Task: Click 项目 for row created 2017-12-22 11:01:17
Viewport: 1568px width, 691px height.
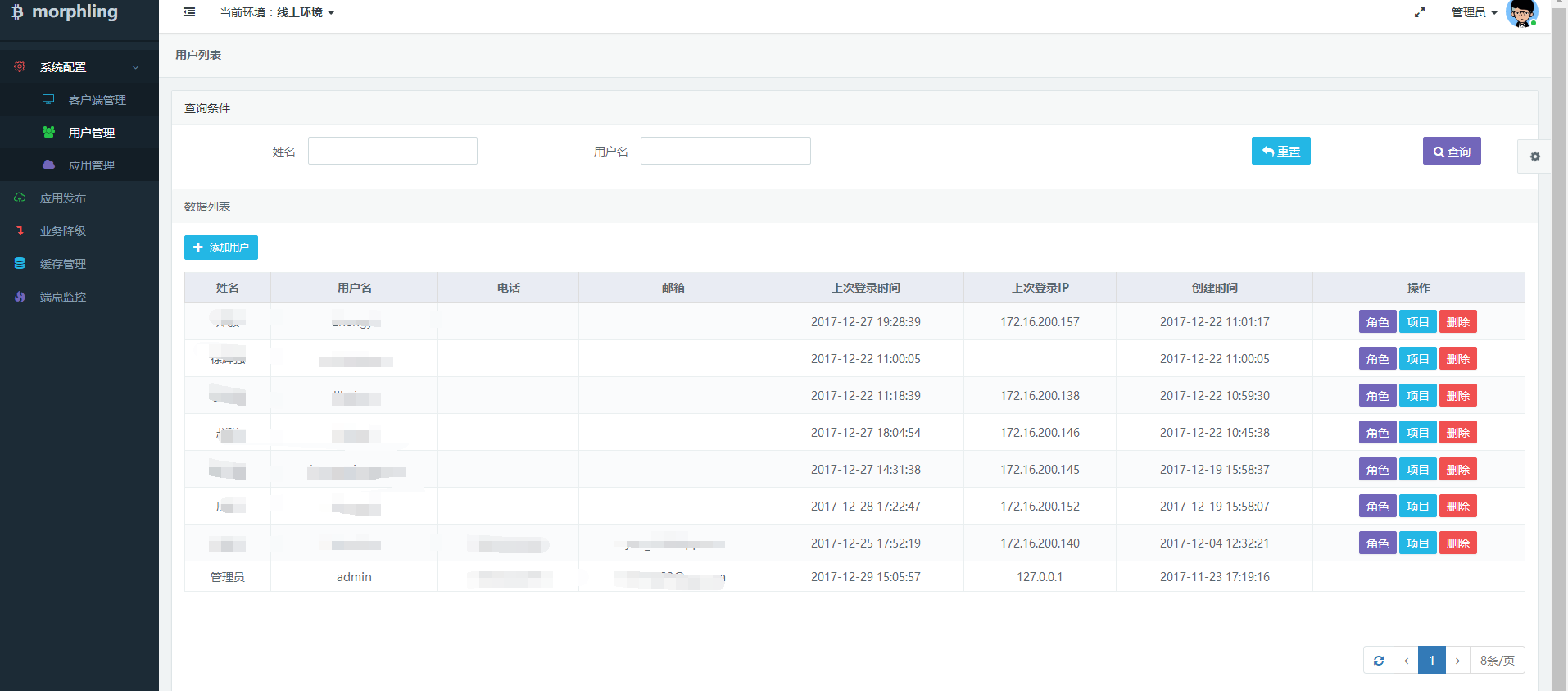Action: click(1417, 322)
